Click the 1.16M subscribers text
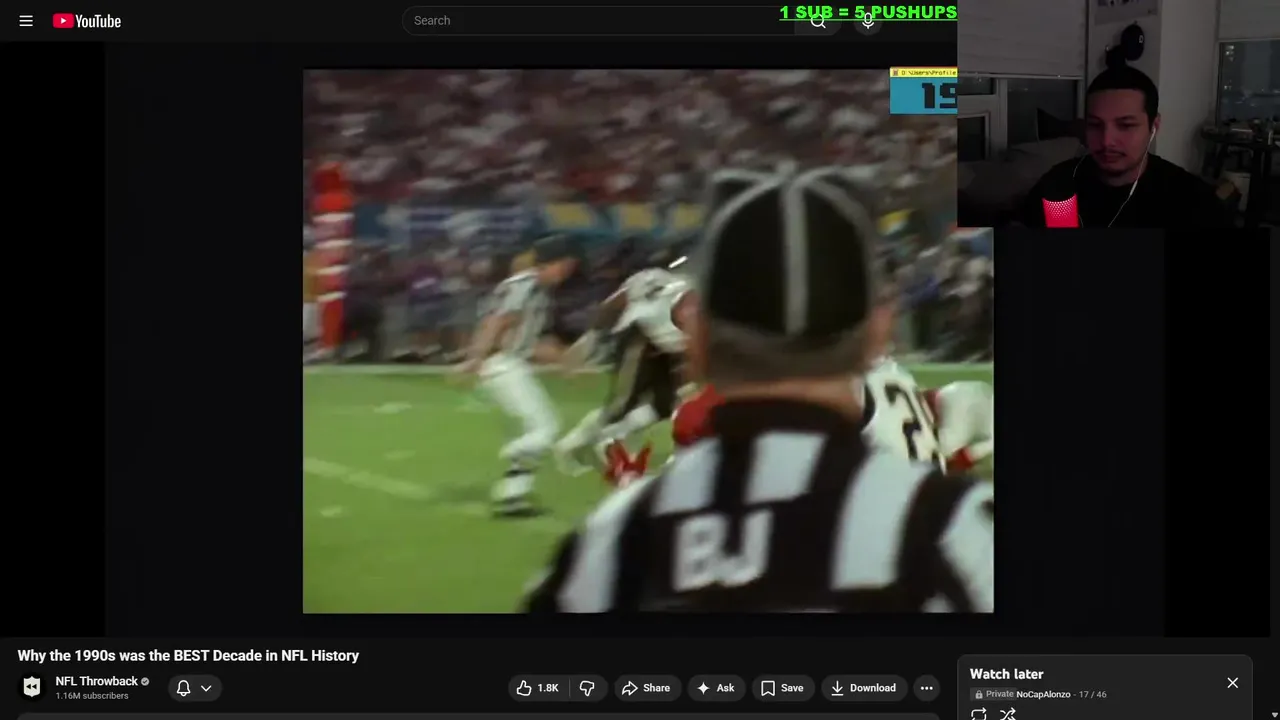1280x720 pixels. (92, 696)
